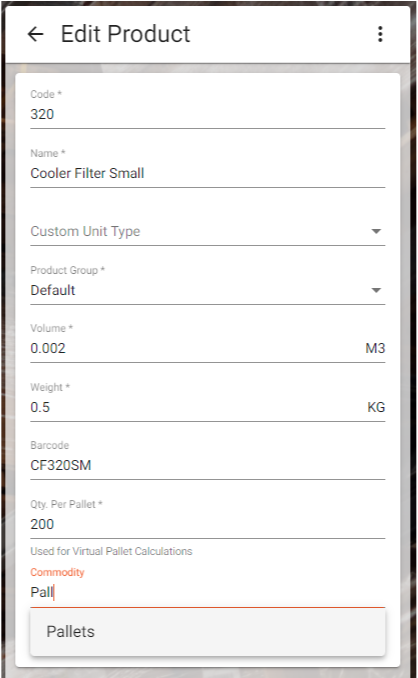
Task: Click the orange Commodity field label
Action: coord(57,572)
